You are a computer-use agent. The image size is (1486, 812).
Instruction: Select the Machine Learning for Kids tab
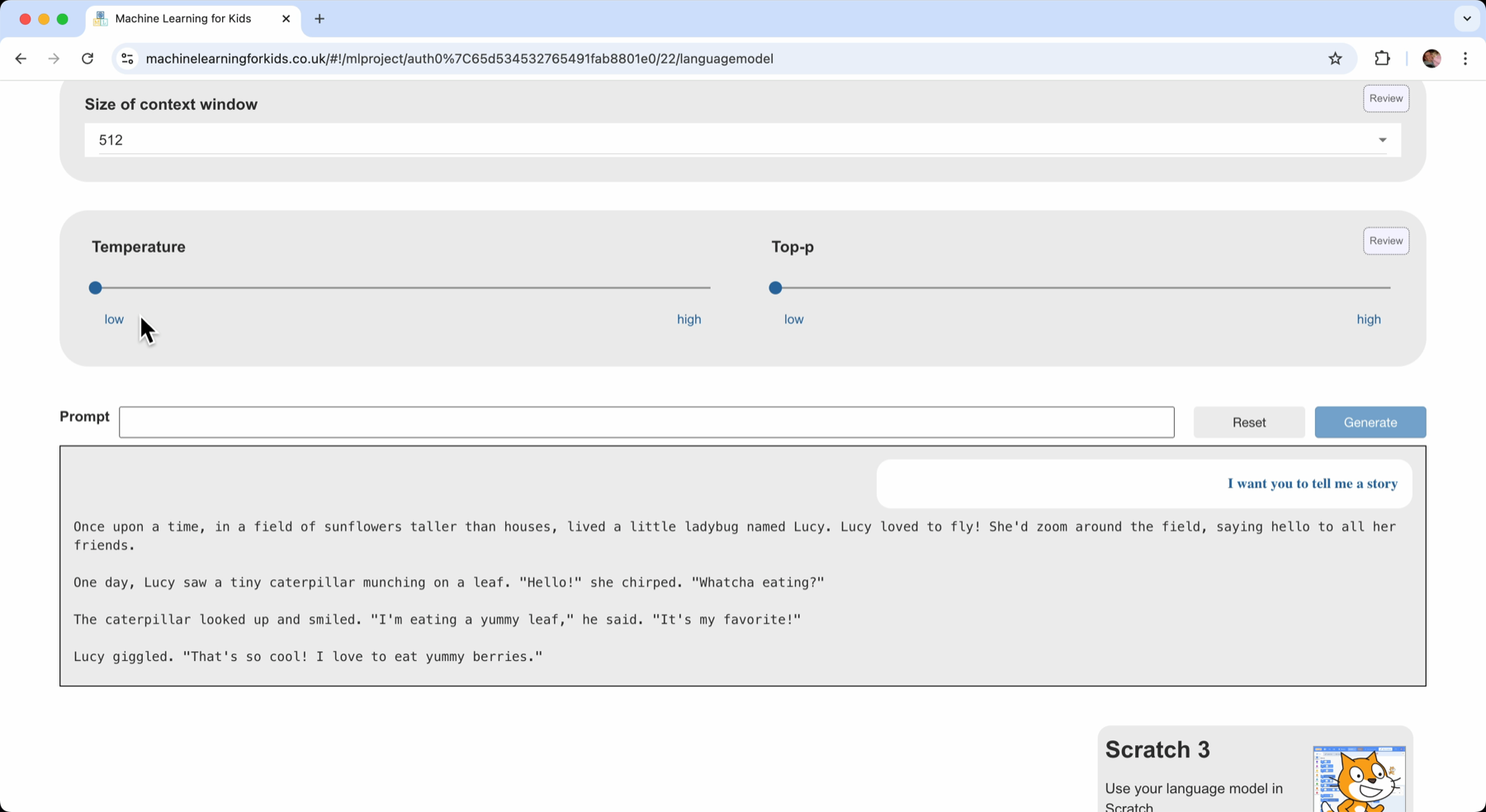183,18
